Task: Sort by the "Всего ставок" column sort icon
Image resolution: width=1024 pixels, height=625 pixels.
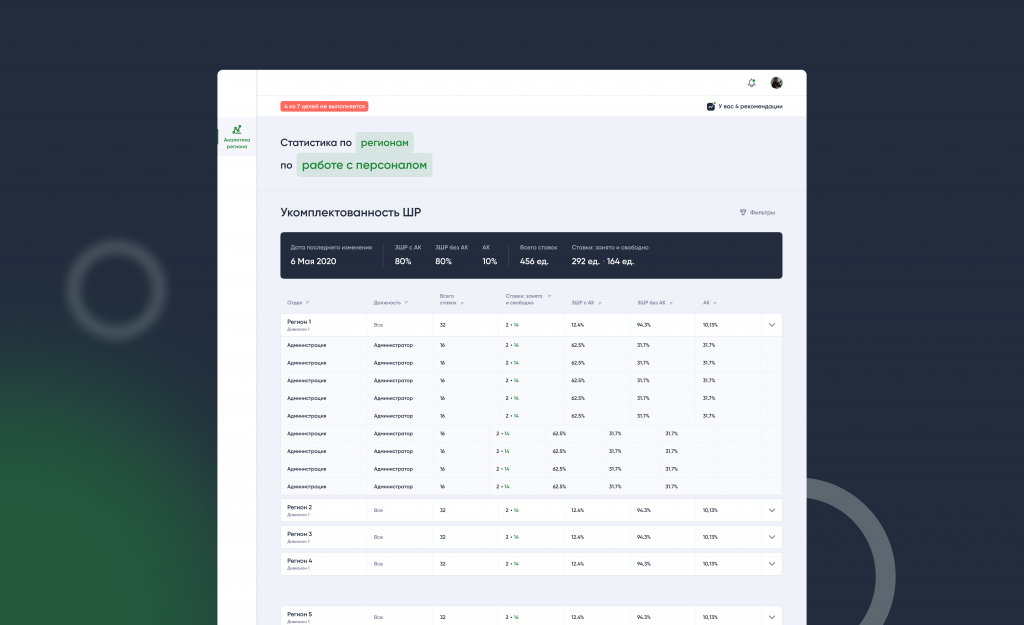Action: point(462,303)
